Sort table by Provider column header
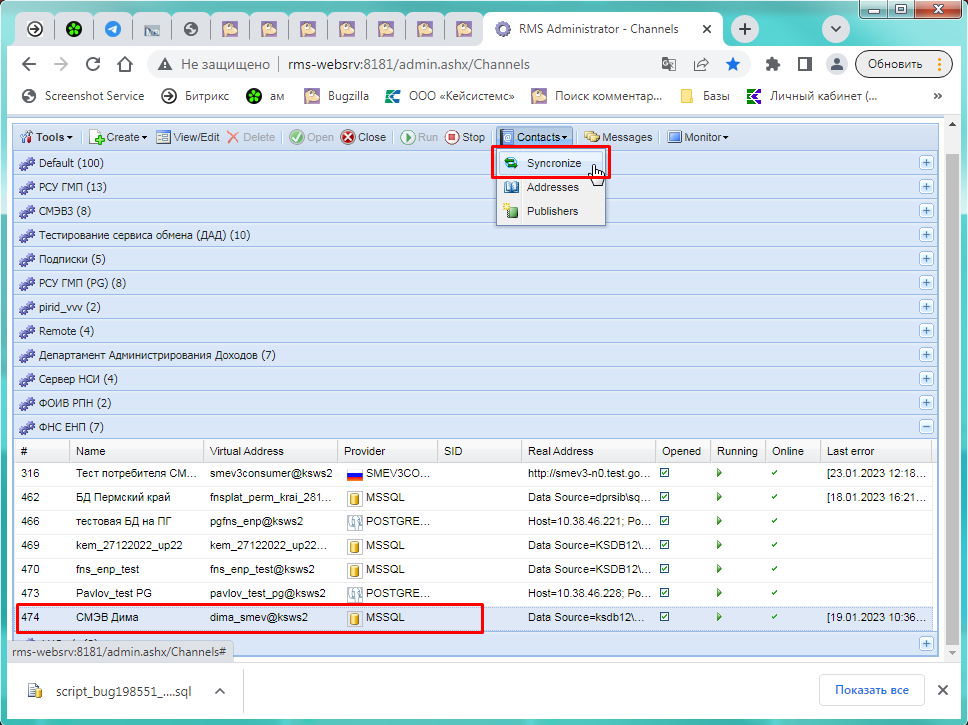 coord(388,451)
